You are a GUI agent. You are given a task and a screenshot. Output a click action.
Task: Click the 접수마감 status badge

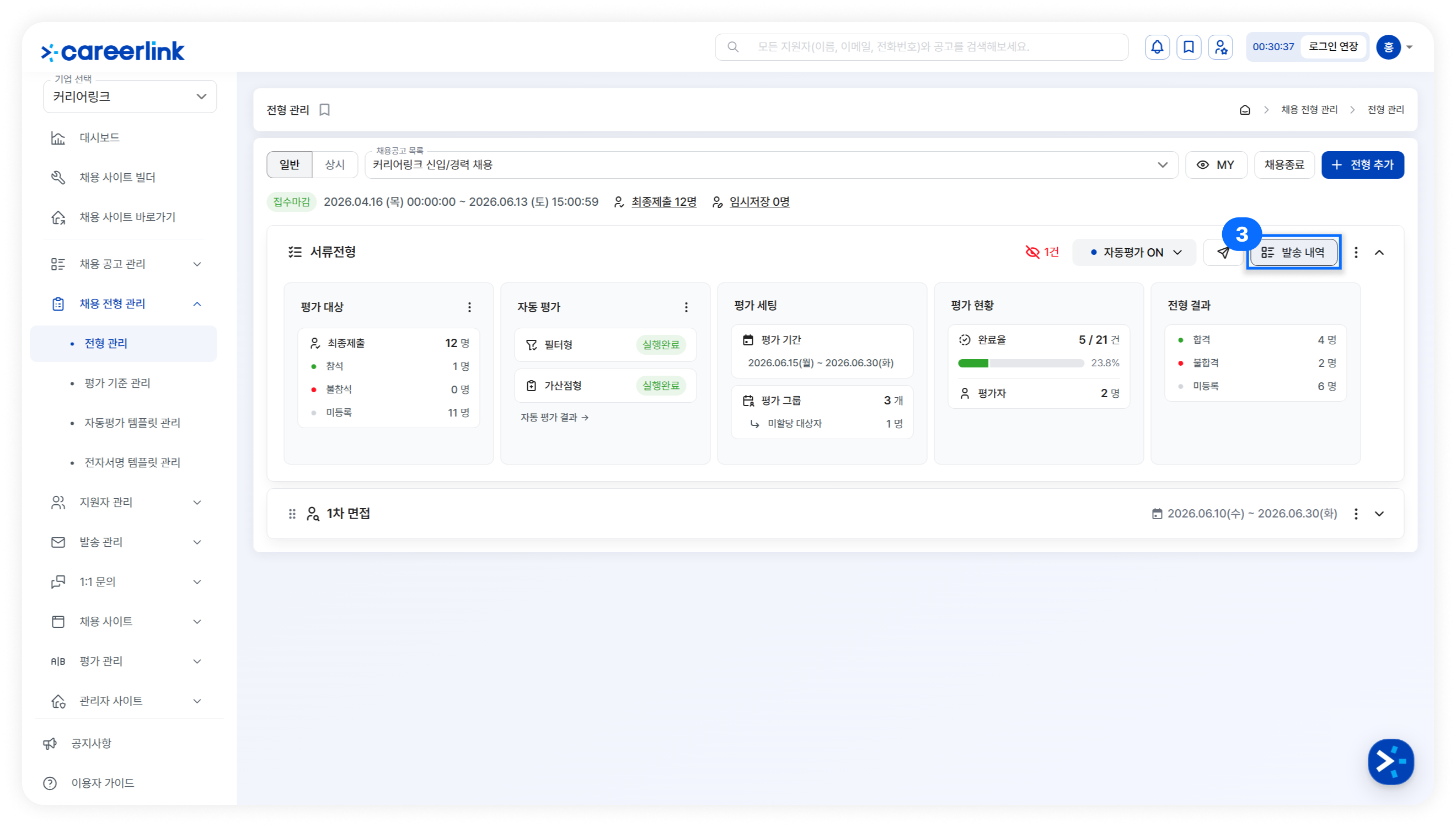click(292, 202)
